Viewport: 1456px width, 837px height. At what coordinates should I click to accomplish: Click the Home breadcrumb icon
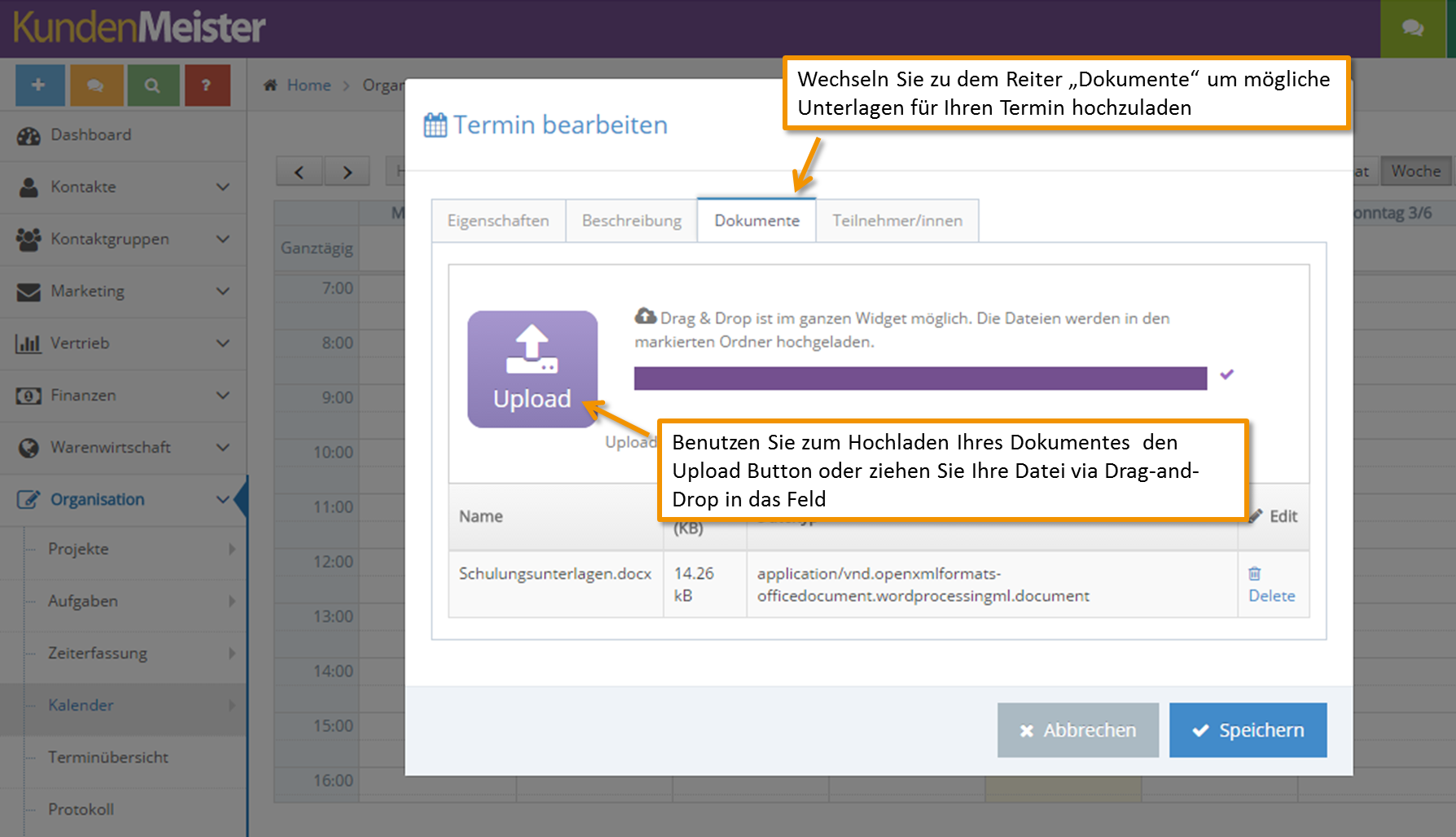(271, 85)
